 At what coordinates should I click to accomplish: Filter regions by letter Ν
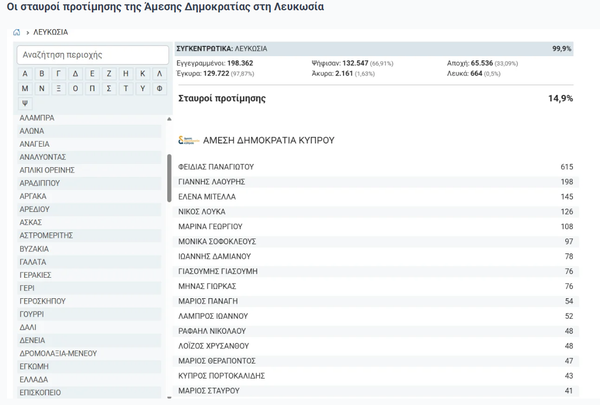click(42, 88)
